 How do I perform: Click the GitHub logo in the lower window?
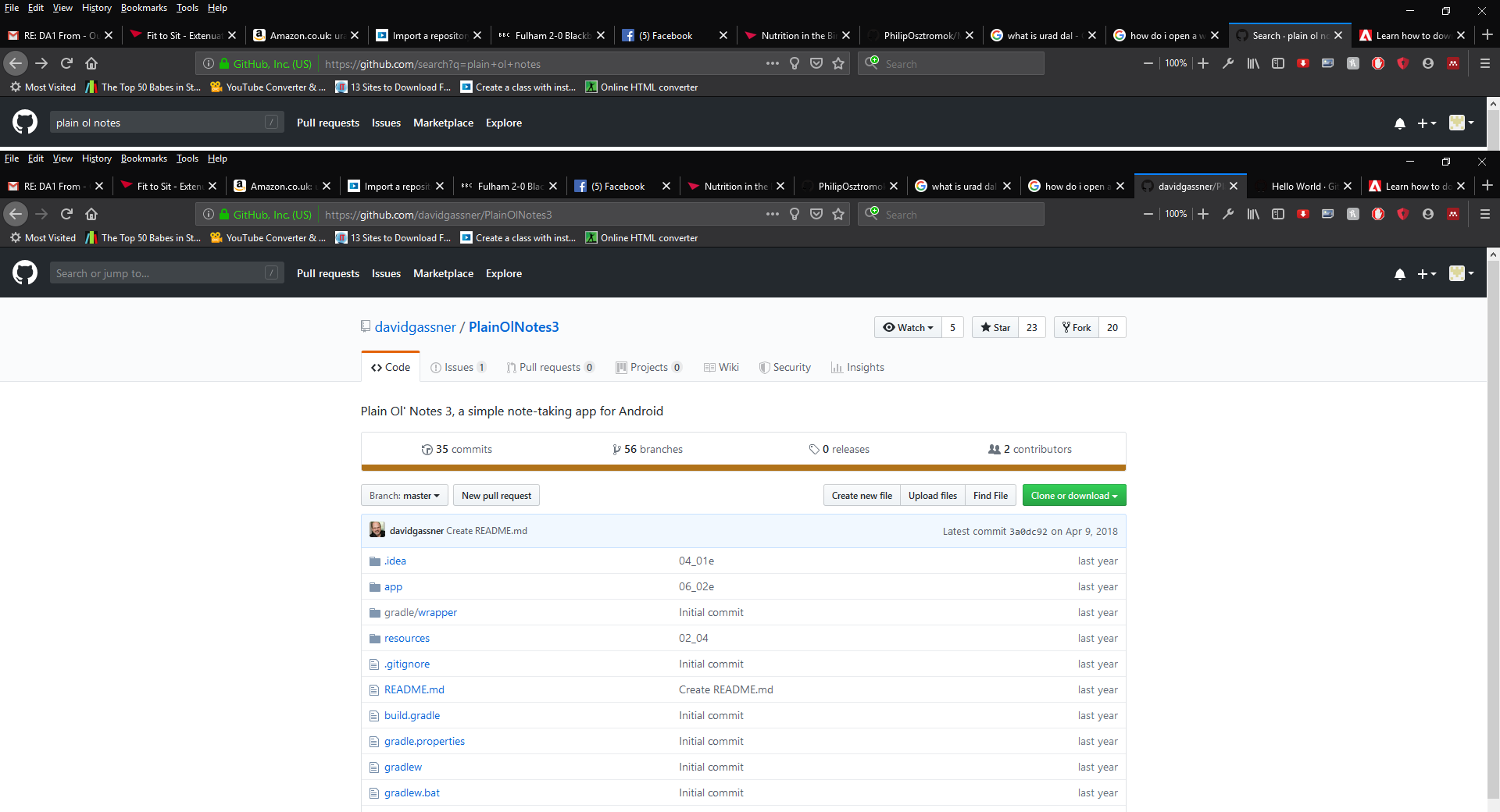25,272
